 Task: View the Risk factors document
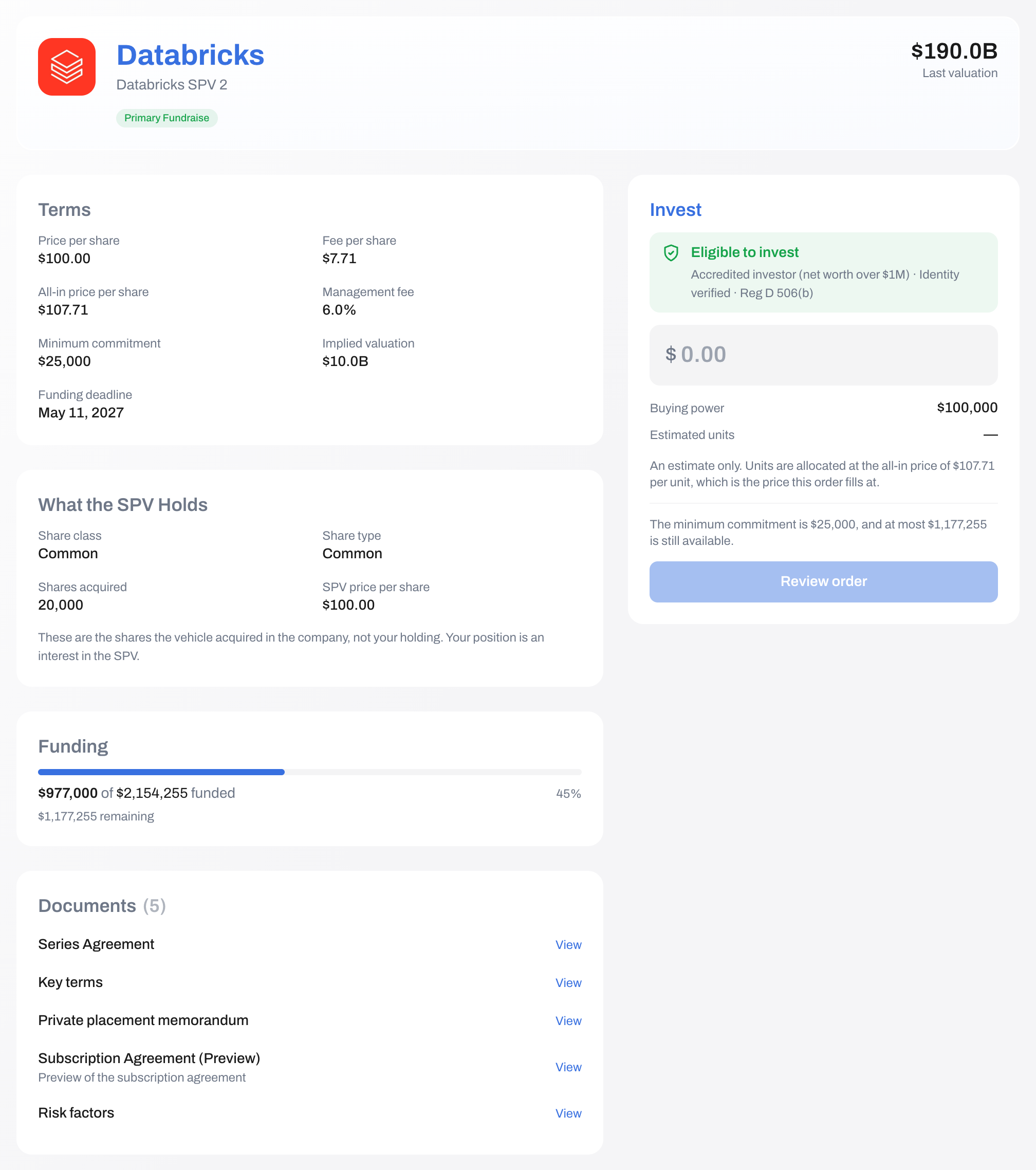568,1114
